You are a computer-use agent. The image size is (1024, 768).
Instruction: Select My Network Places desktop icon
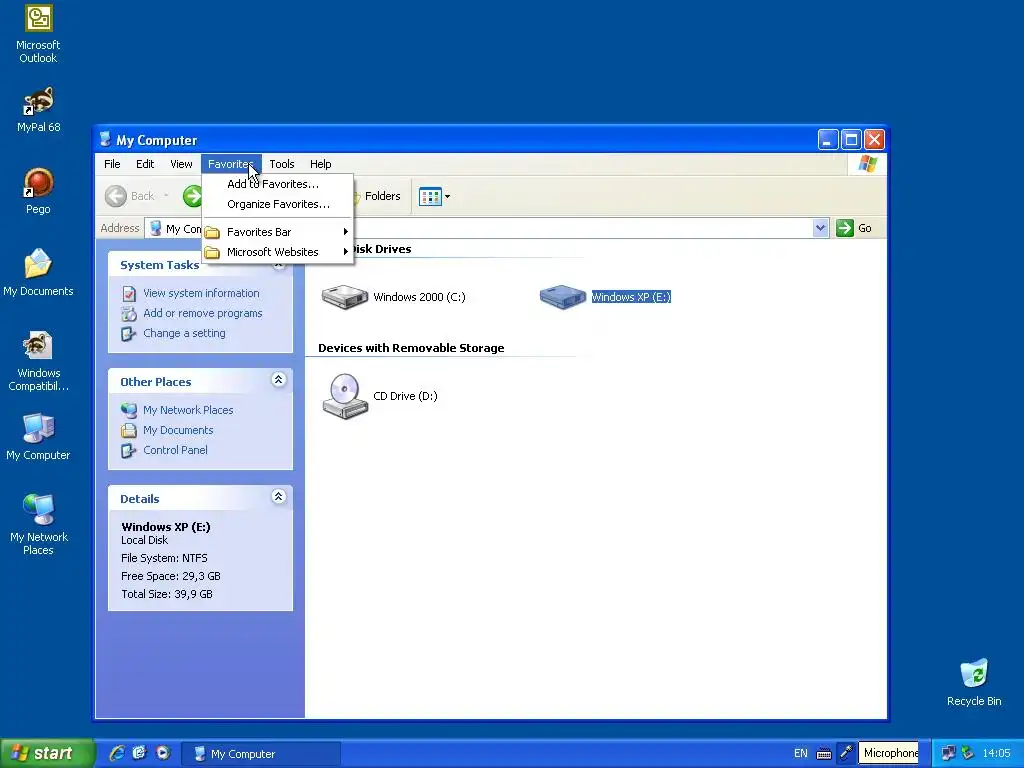(x=38, y=524)
